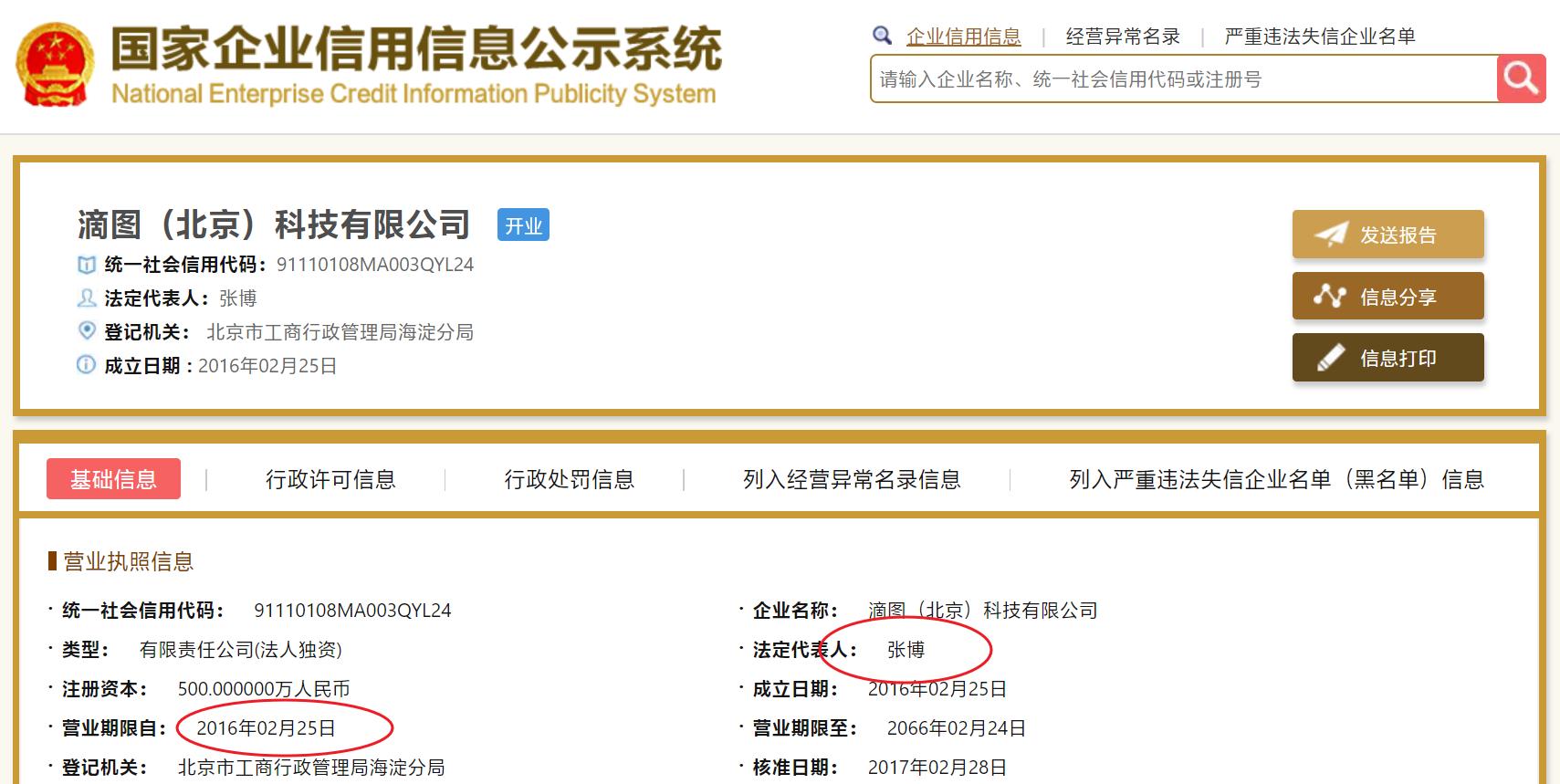Click the site title 国家企业信用信息公示系统
Viewport: 1560px width, 784px height.
[416, 48]
